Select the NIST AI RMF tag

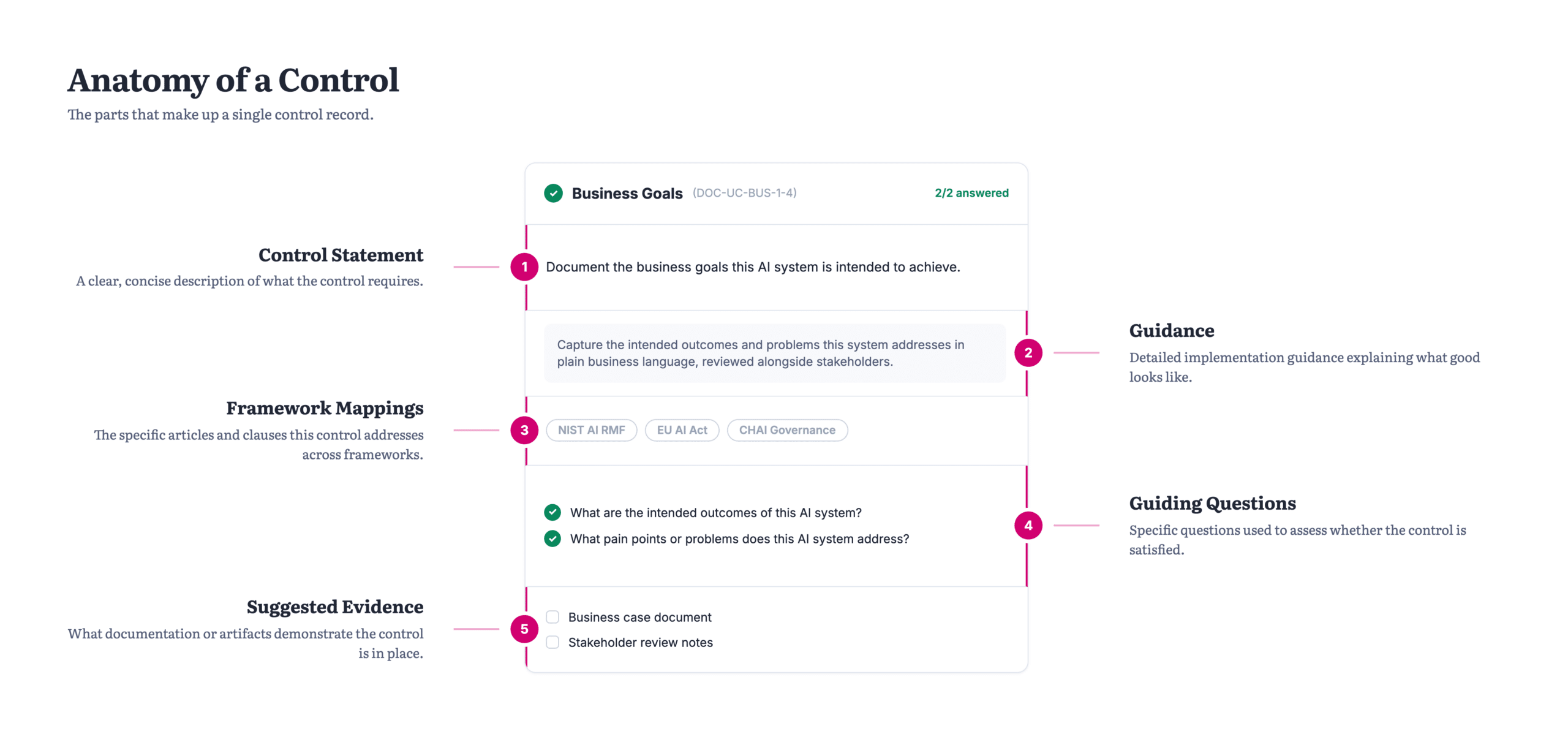coord(591,430)
